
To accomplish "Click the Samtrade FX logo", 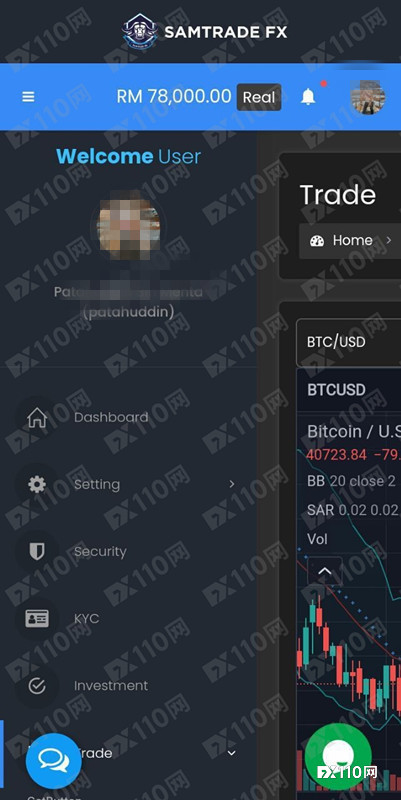I will (x=205, y=32).
